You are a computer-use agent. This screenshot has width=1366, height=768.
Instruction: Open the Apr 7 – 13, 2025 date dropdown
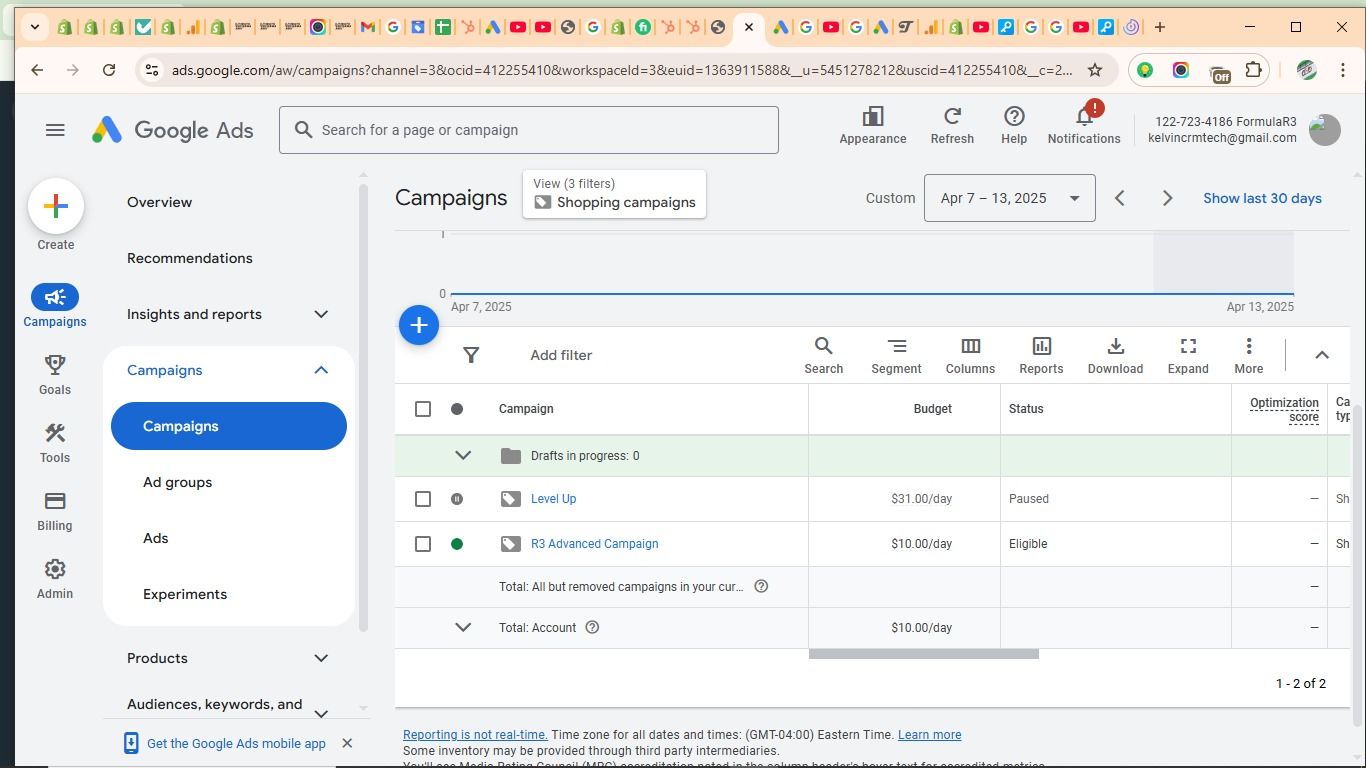pos(1009,198)
